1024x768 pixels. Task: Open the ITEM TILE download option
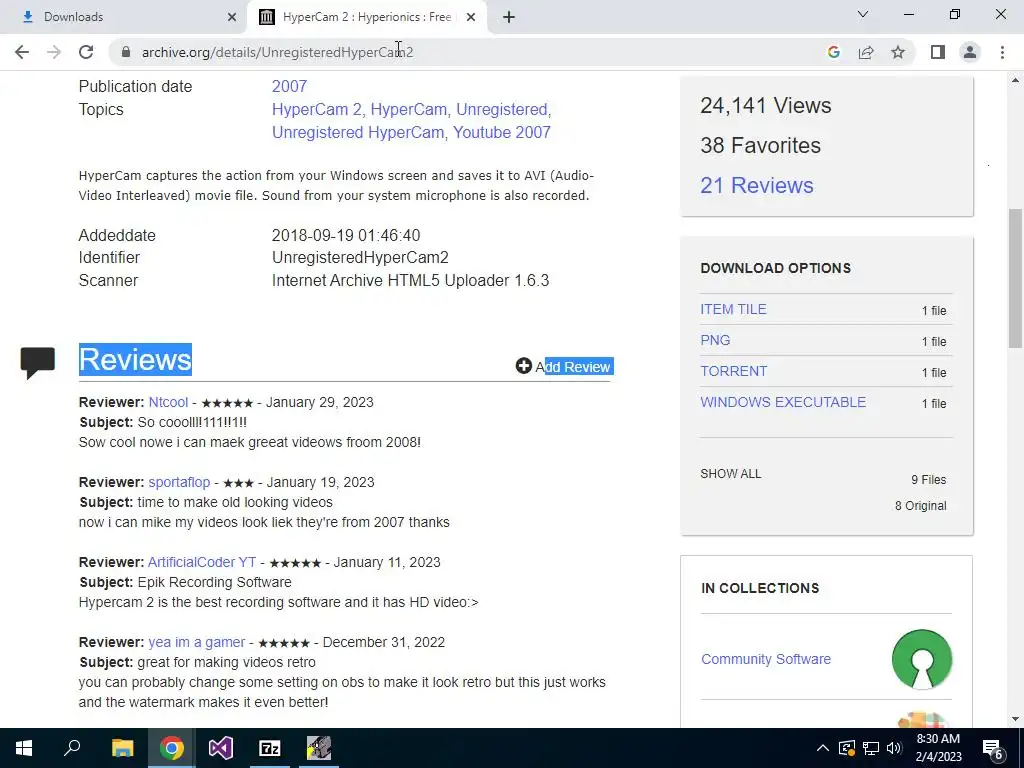733,309
